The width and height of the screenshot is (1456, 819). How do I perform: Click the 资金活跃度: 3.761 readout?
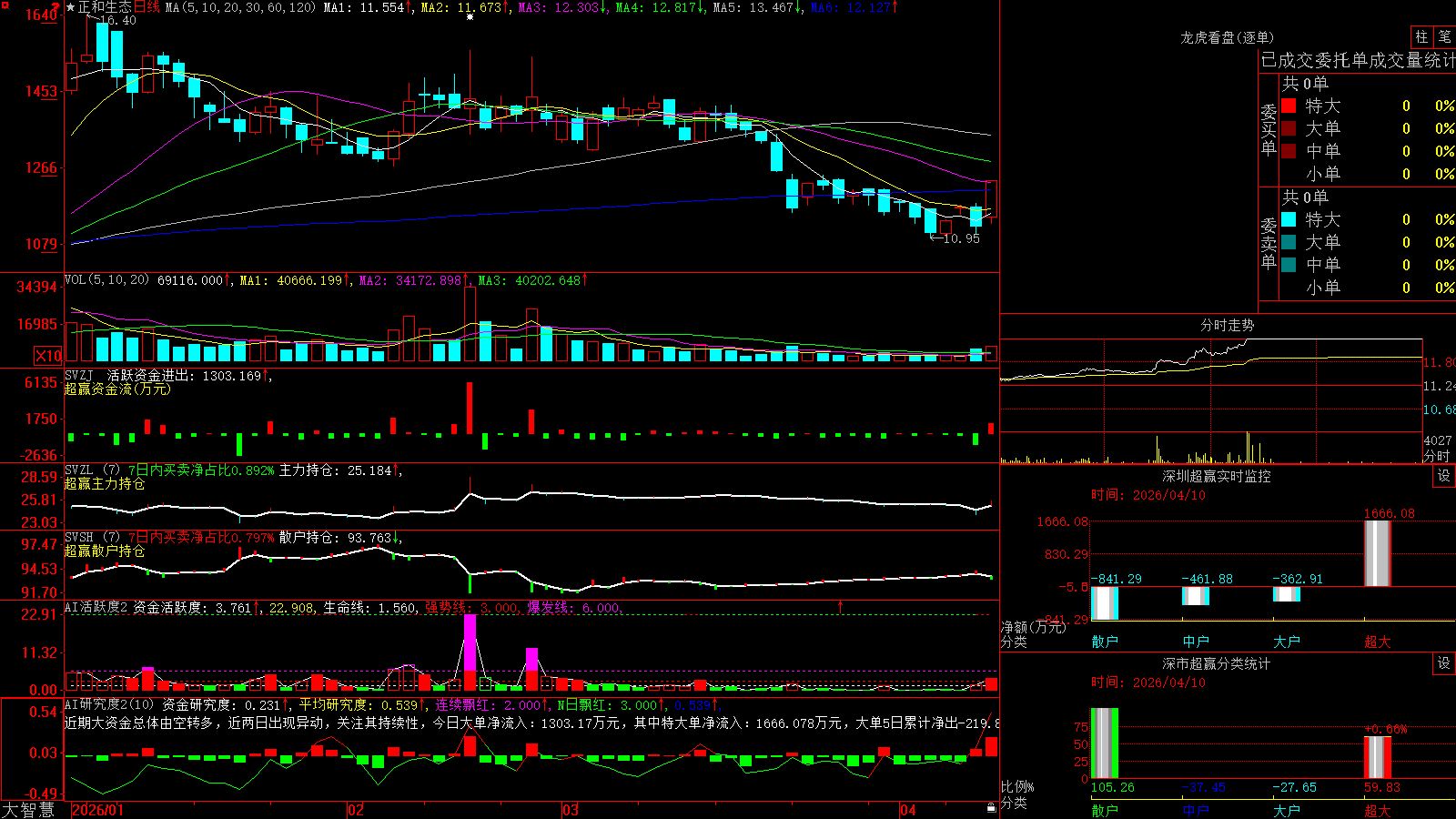point(192,607)
